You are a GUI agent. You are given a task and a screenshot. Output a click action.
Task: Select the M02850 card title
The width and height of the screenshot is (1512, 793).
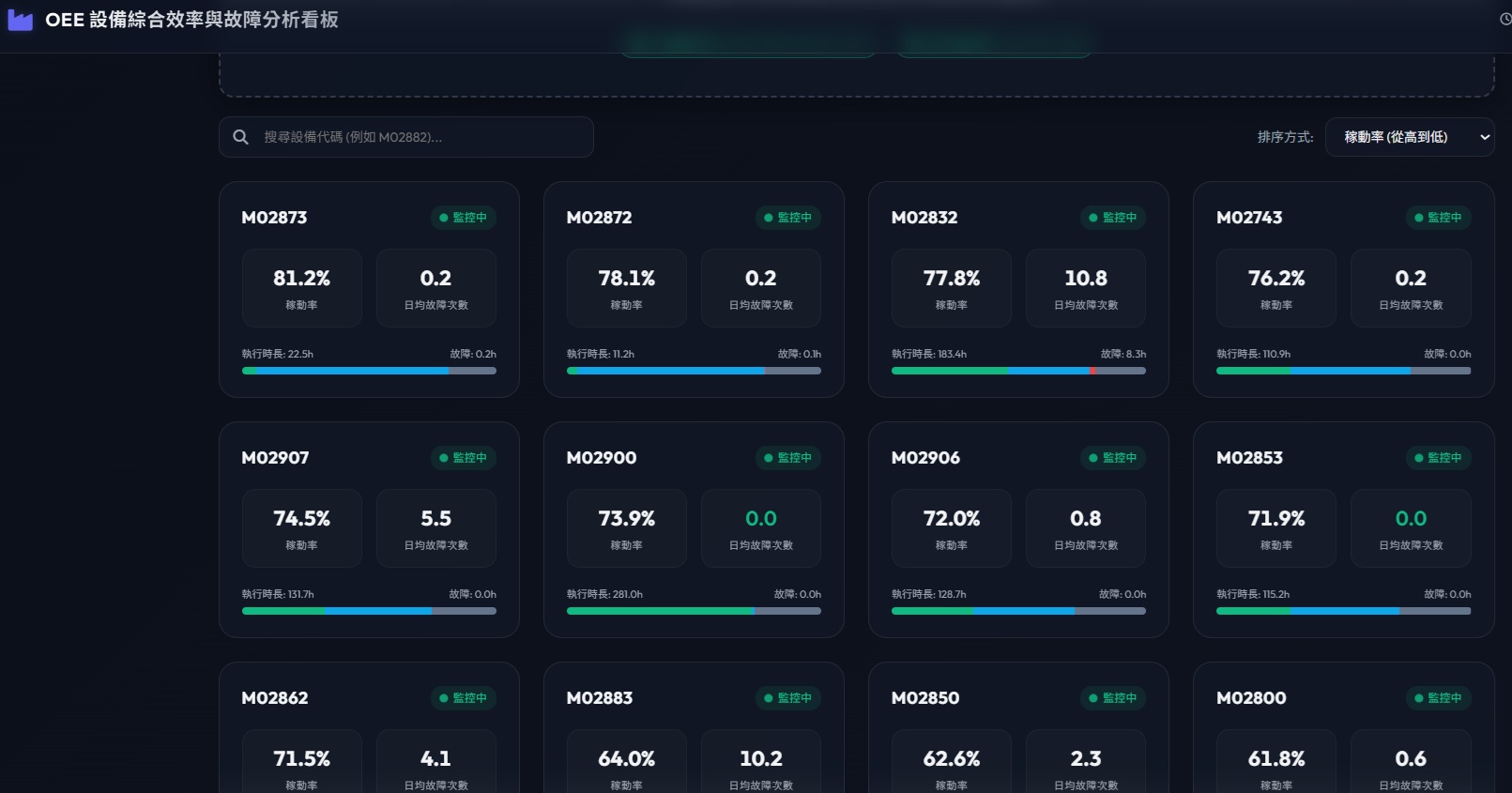(925, 698)
